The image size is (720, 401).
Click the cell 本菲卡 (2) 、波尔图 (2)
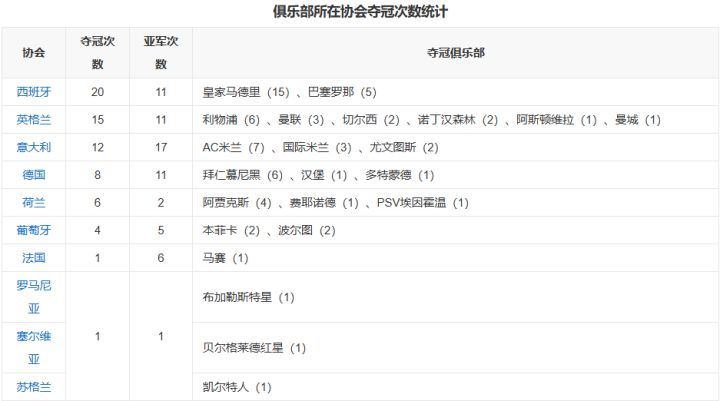point(456,230)
